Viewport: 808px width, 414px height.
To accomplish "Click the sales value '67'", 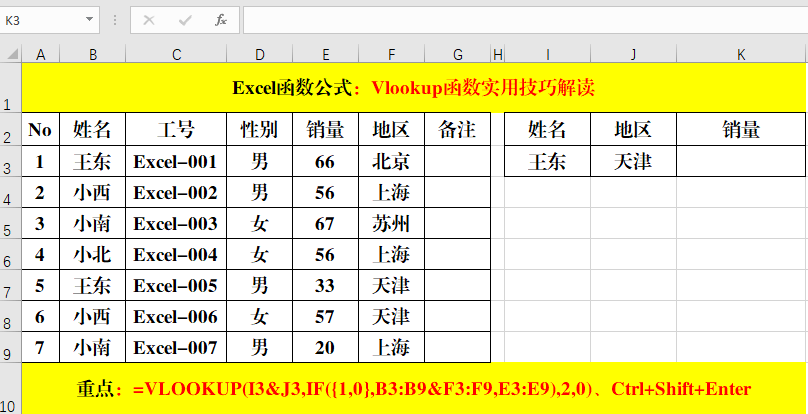I will pyautogui.click(x=326, y=223).
